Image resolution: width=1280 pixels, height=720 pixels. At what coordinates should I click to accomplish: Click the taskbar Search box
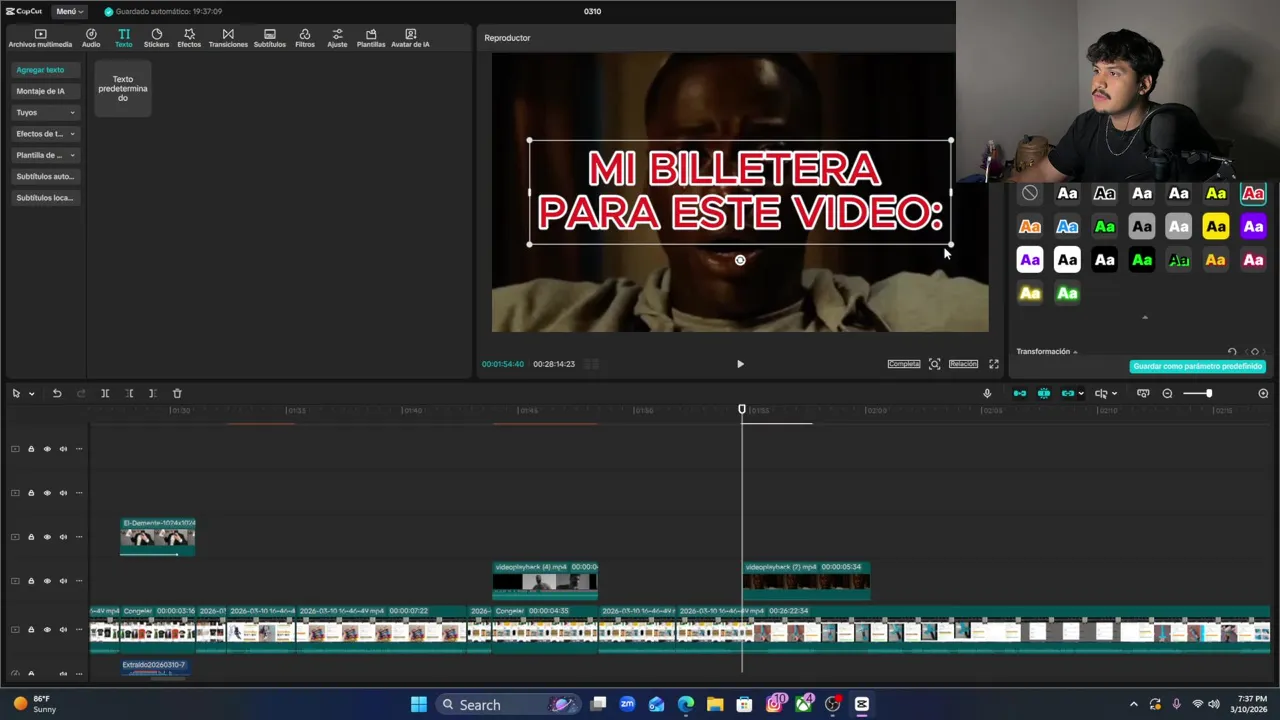pyautogui.click(x=508, y=705)
